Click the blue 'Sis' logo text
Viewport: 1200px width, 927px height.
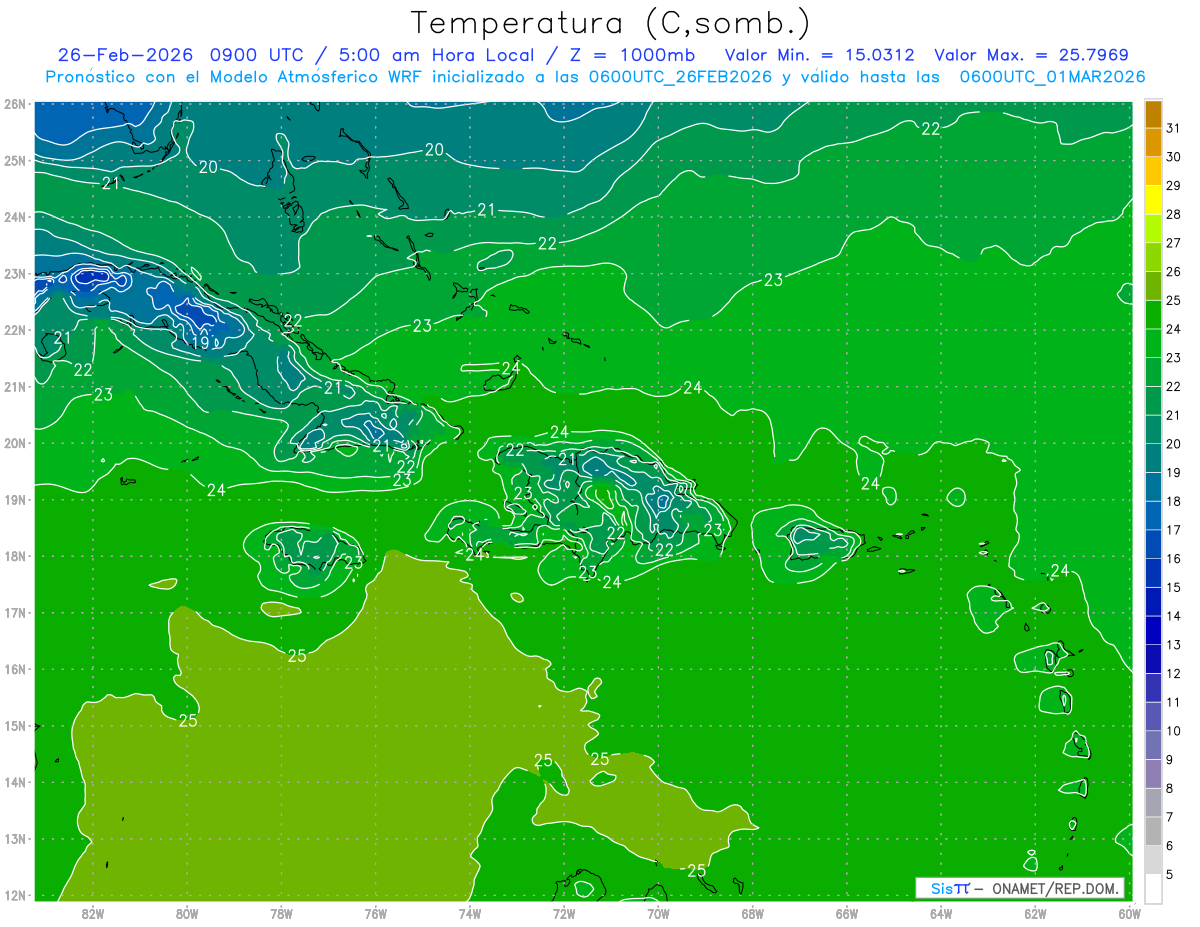click(943, 888)
